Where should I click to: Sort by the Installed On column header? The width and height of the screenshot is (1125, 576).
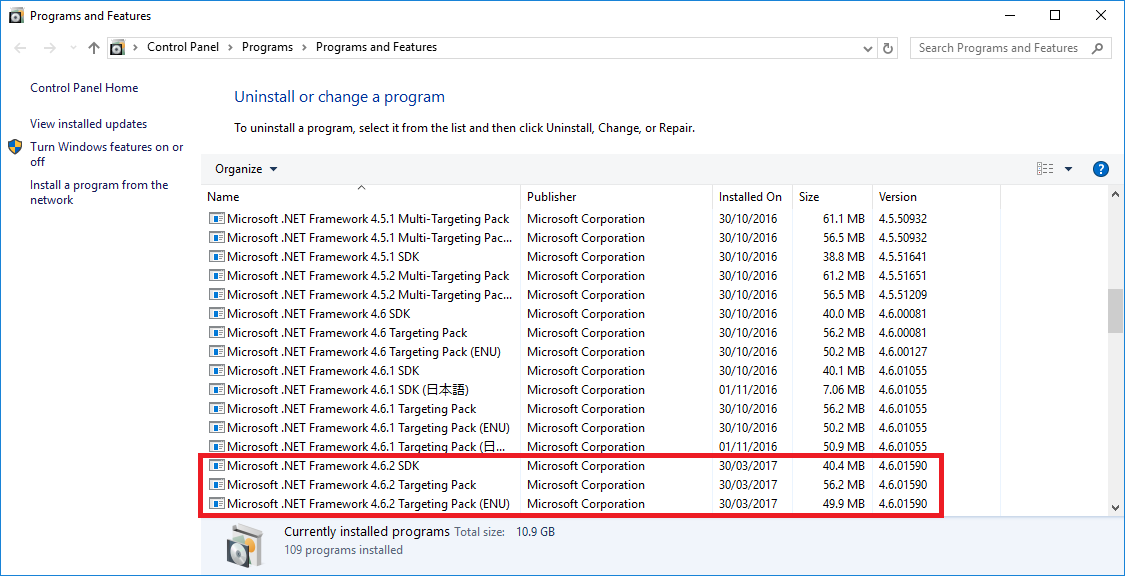click(750, 197)
